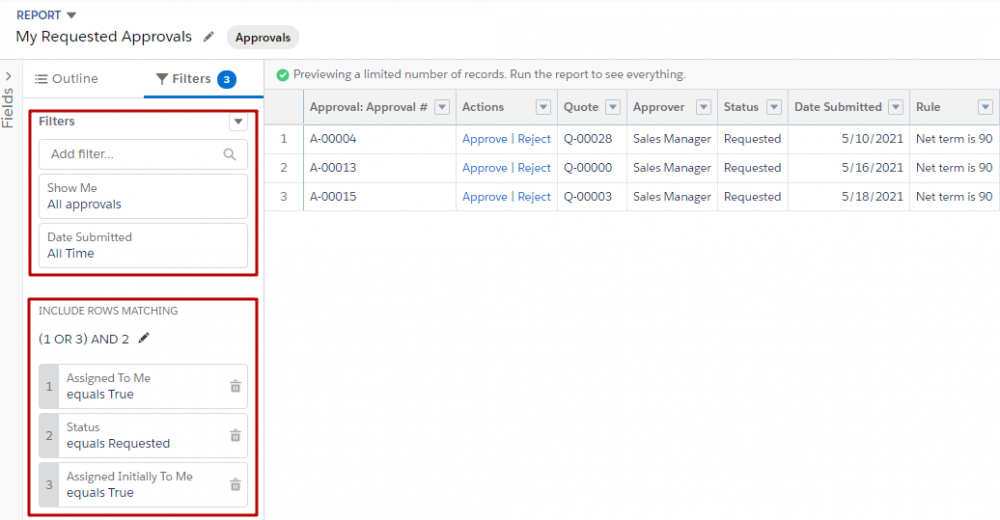1000x520 pixels.
Task: Approve the A-00013 request
Action: point(485,168)
